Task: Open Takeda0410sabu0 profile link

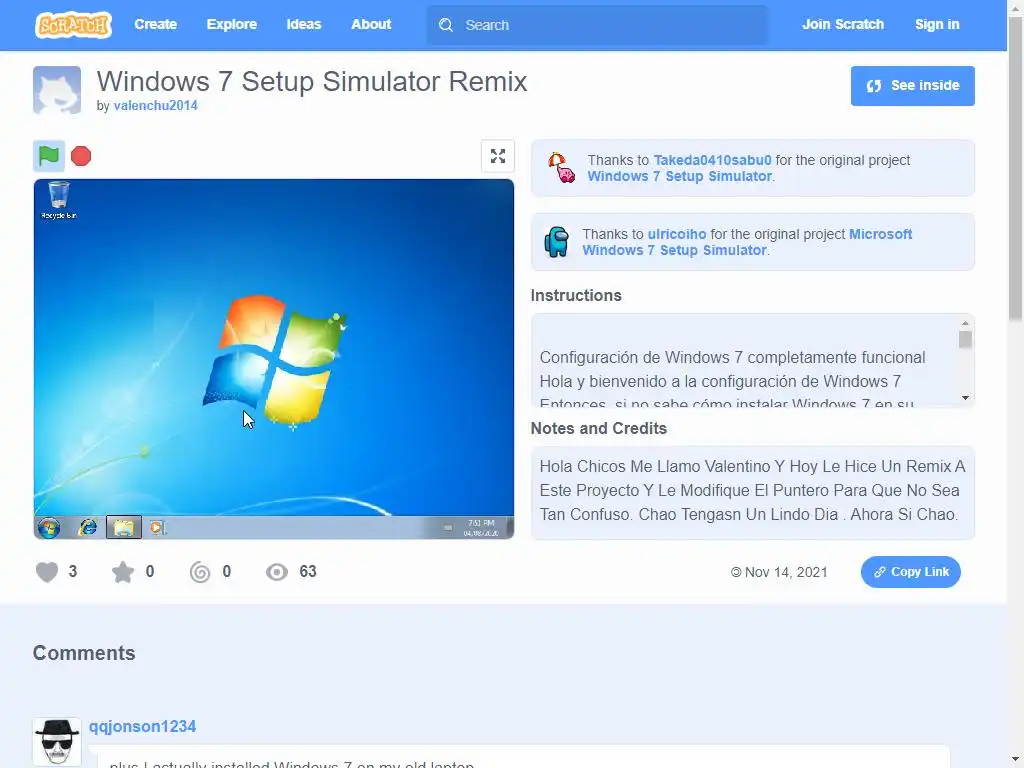Action: tap(712, 160)
